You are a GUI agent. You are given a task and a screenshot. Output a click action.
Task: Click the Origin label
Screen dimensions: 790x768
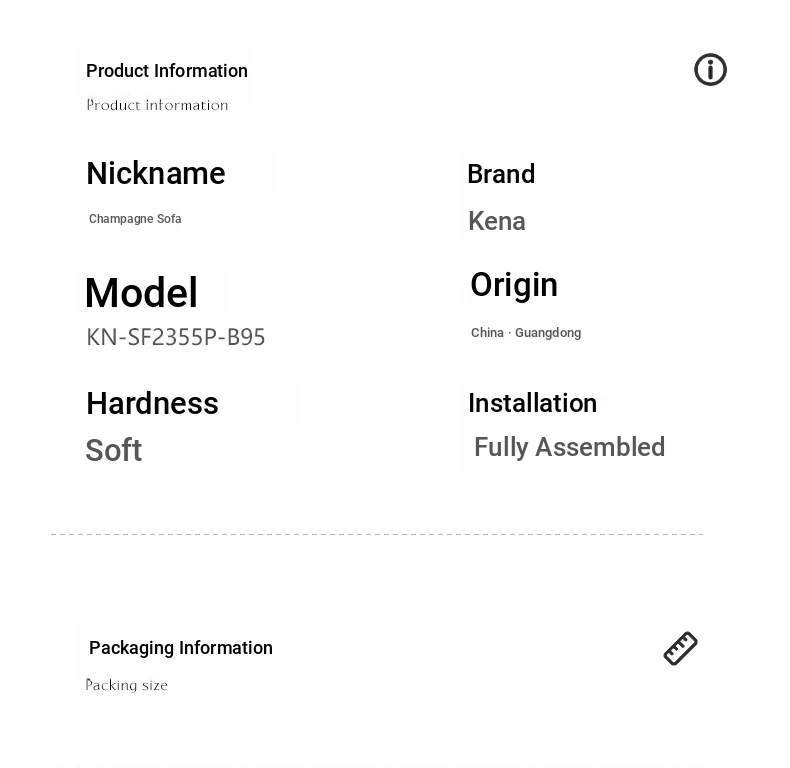(x=514, y=286)
